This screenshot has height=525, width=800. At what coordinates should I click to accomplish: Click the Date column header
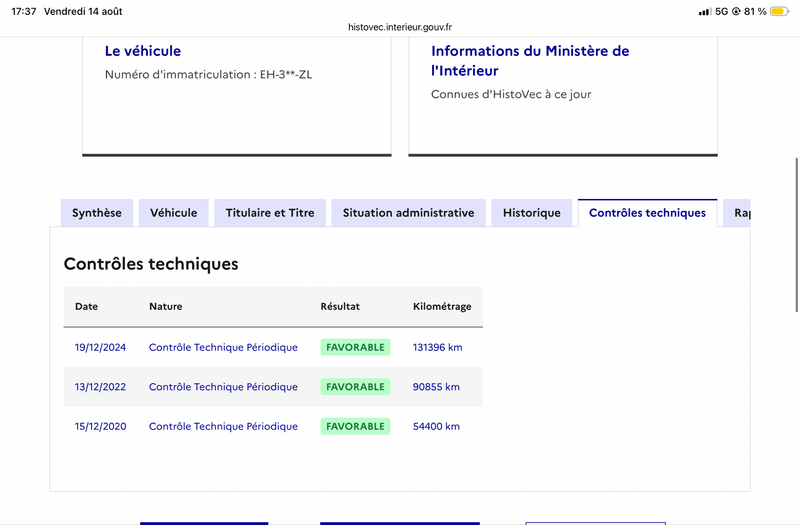[x=87, y=307]
